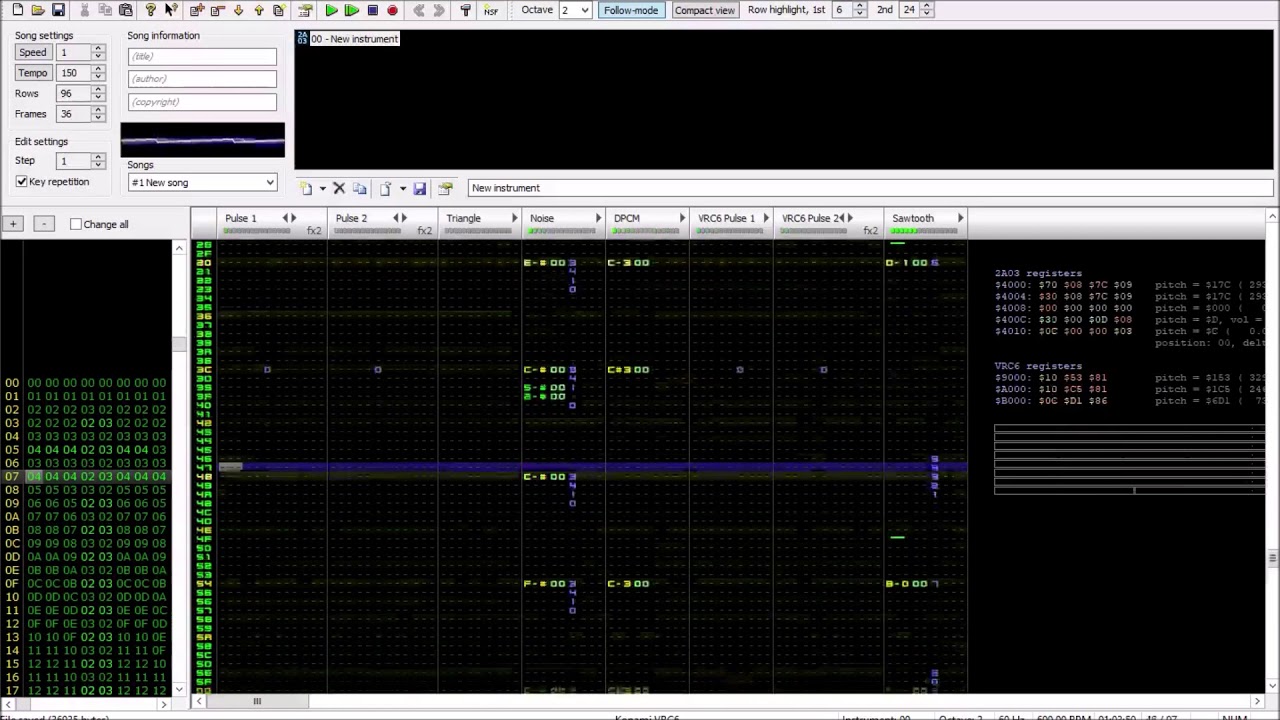Toggle the Key repetition checkbox
Image resolution: width=1280 pixels, height=720 pixels.
(x=21, y=182)
